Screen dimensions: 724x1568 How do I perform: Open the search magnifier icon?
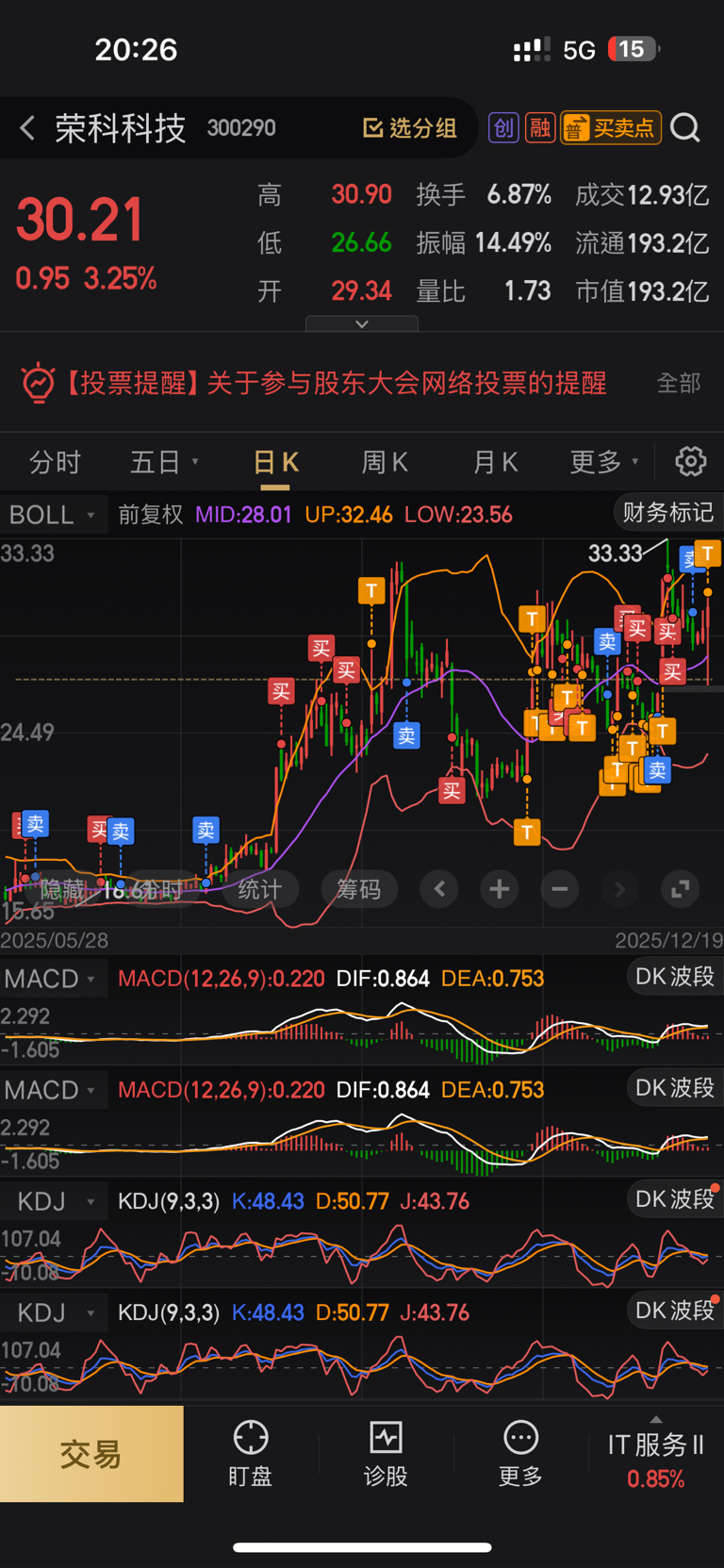pyautogui.click(x=685, y=127)
